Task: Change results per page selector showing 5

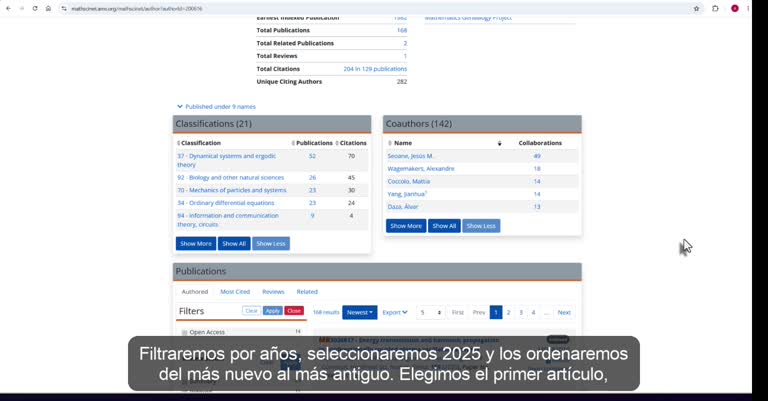Action: 431,312
